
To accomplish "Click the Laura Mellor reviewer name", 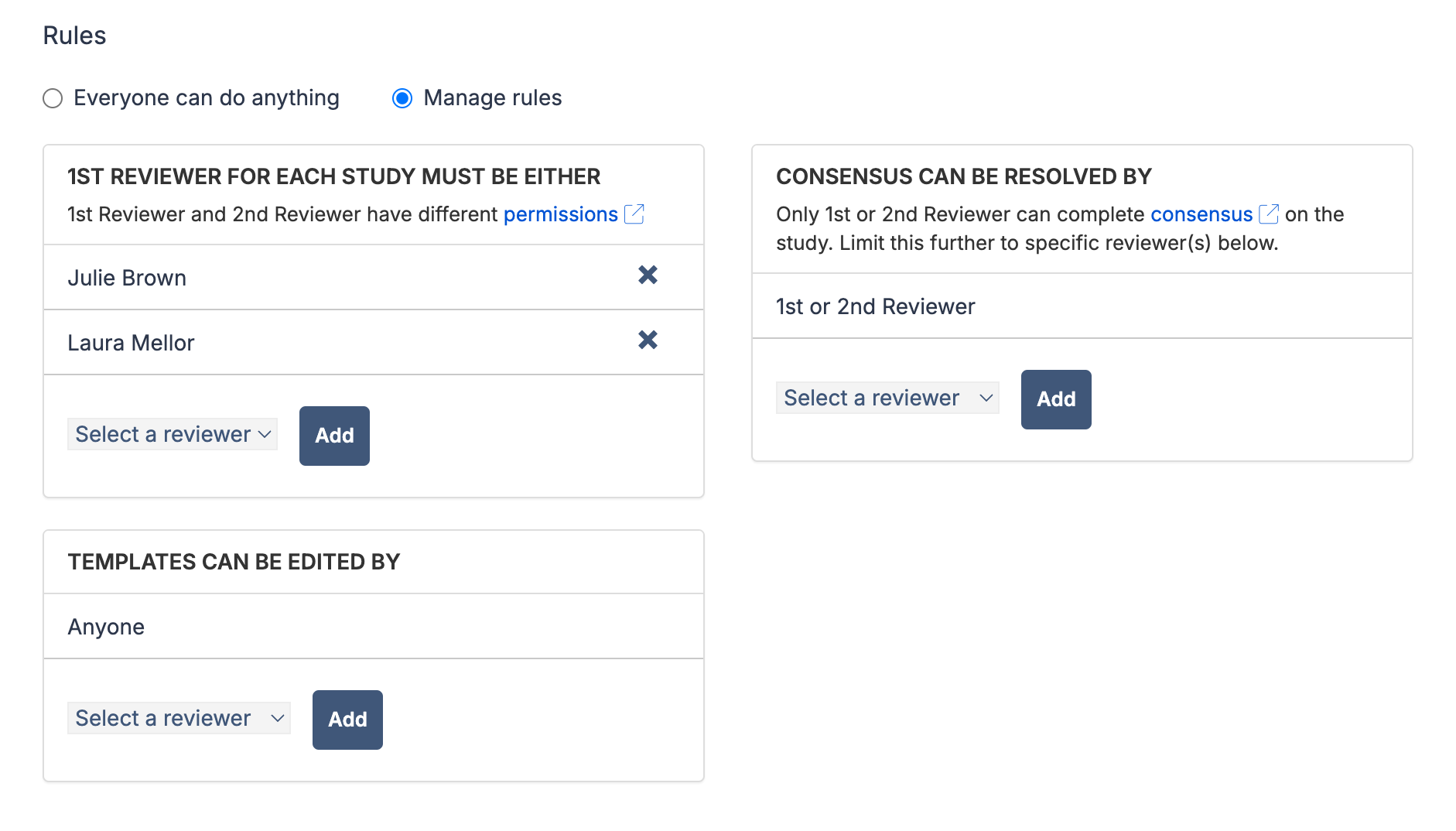I will click(x=131, y=343).
